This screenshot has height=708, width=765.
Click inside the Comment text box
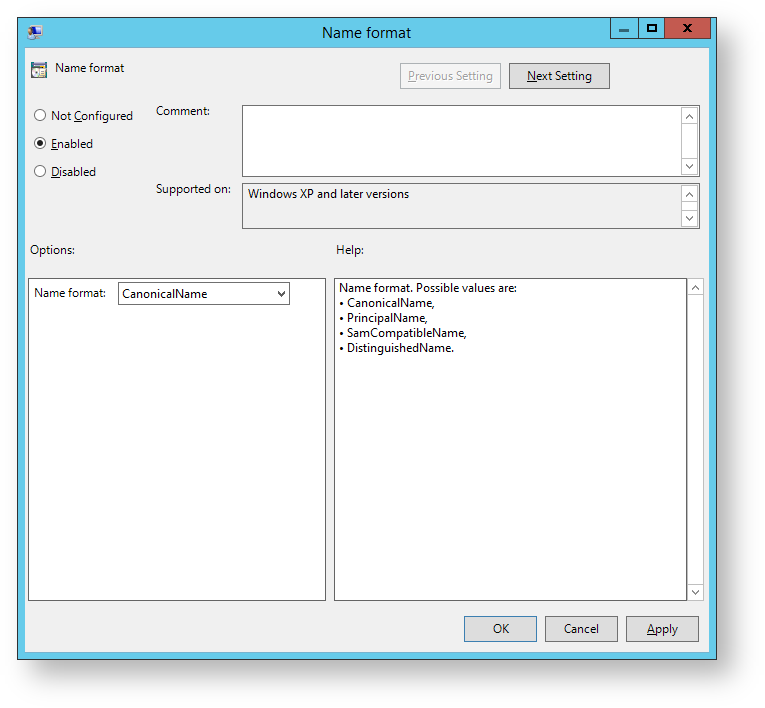pos(461,141)
